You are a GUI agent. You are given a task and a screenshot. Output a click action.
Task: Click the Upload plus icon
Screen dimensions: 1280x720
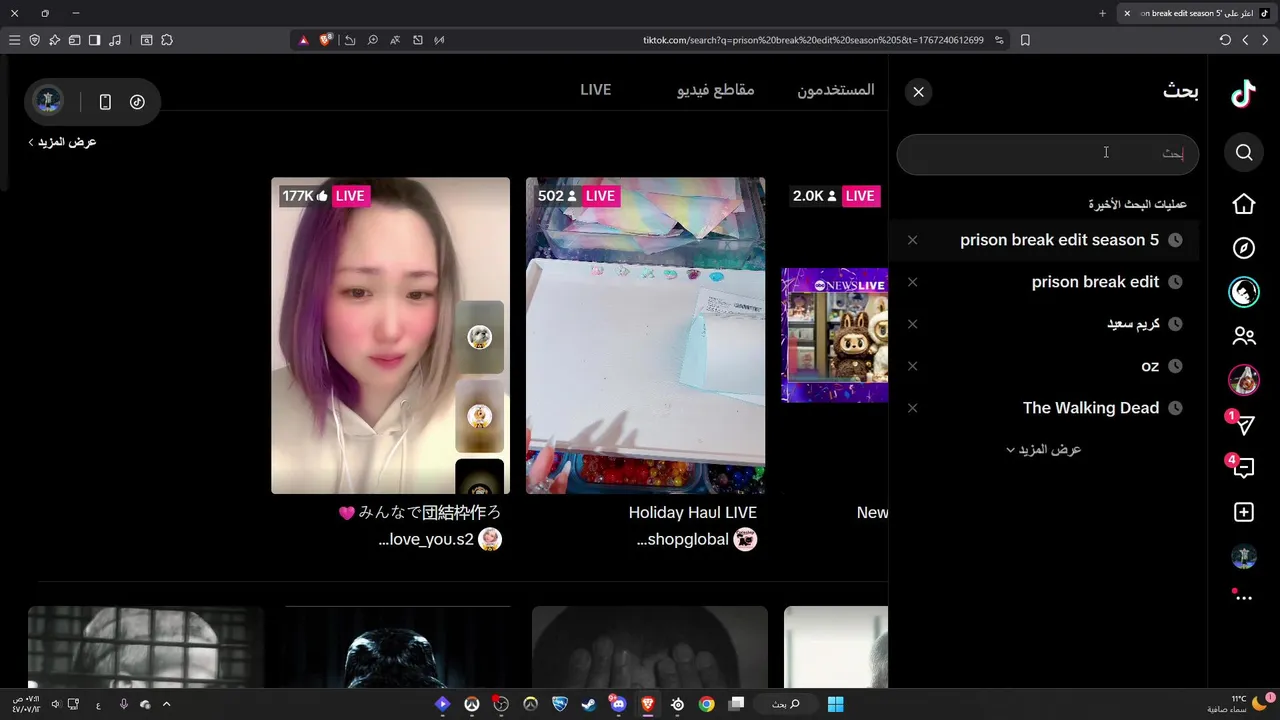(1244, 512)
